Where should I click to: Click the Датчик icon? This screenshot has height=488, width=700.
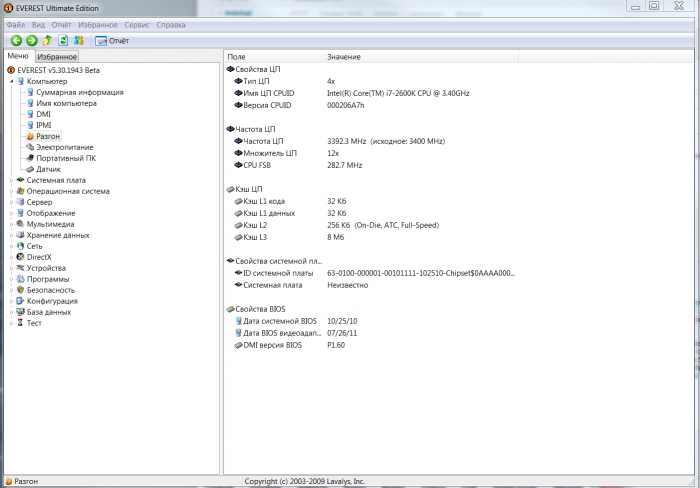point(30,169)
